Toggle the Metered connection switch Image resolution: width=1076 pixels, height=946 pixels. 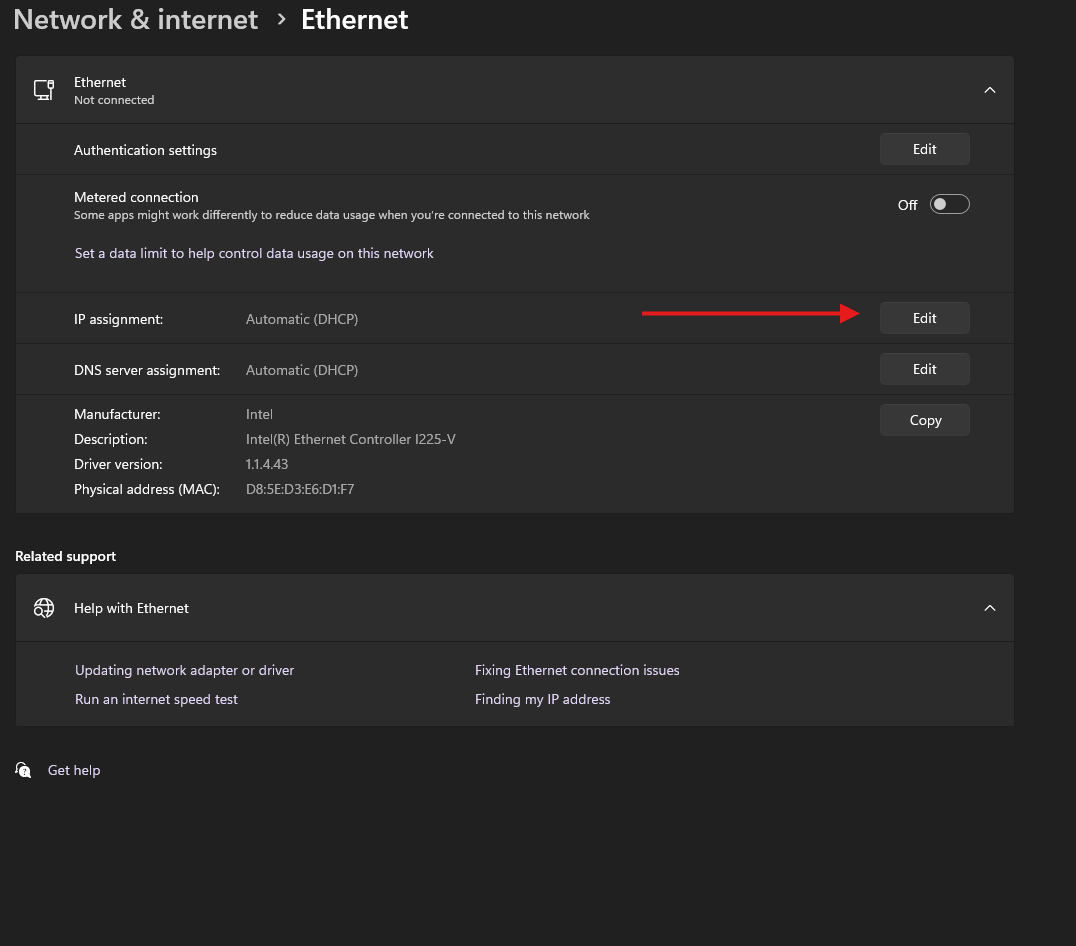(948, 204)
